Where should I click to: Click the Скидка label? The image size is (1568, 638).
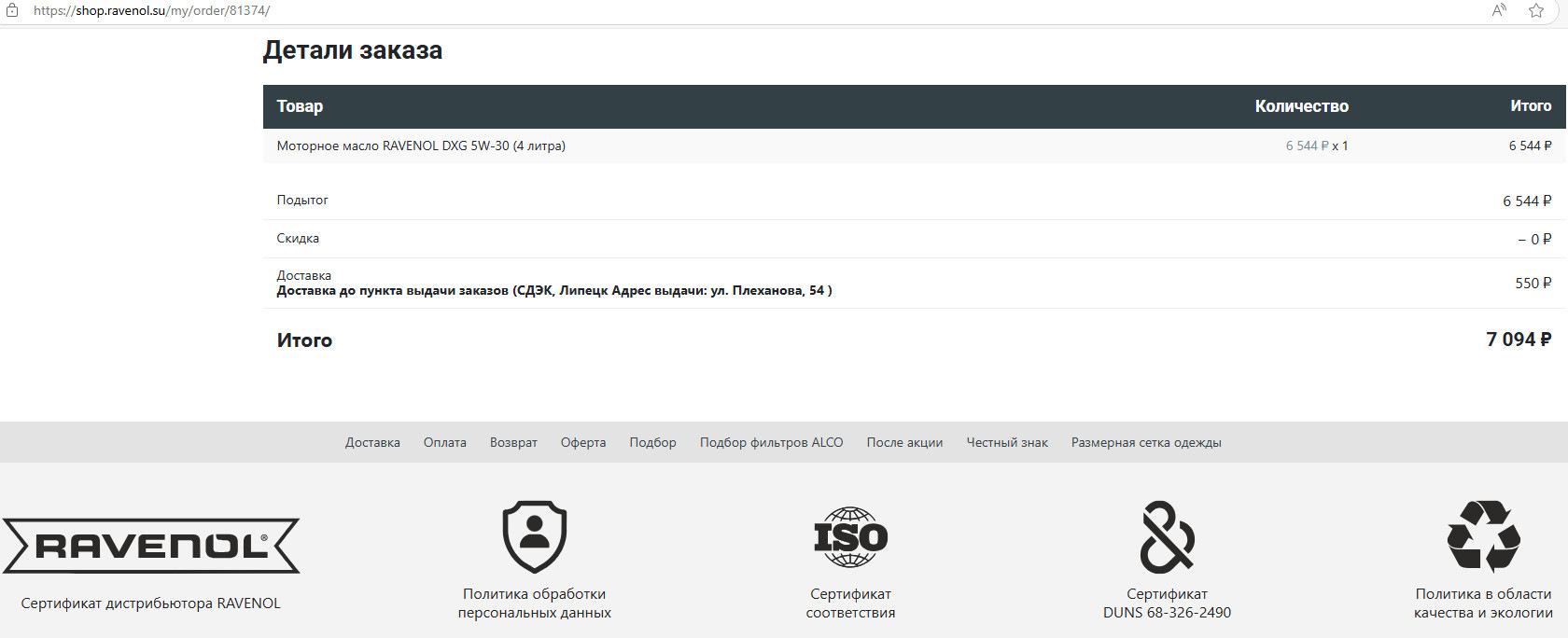[298, 238]
